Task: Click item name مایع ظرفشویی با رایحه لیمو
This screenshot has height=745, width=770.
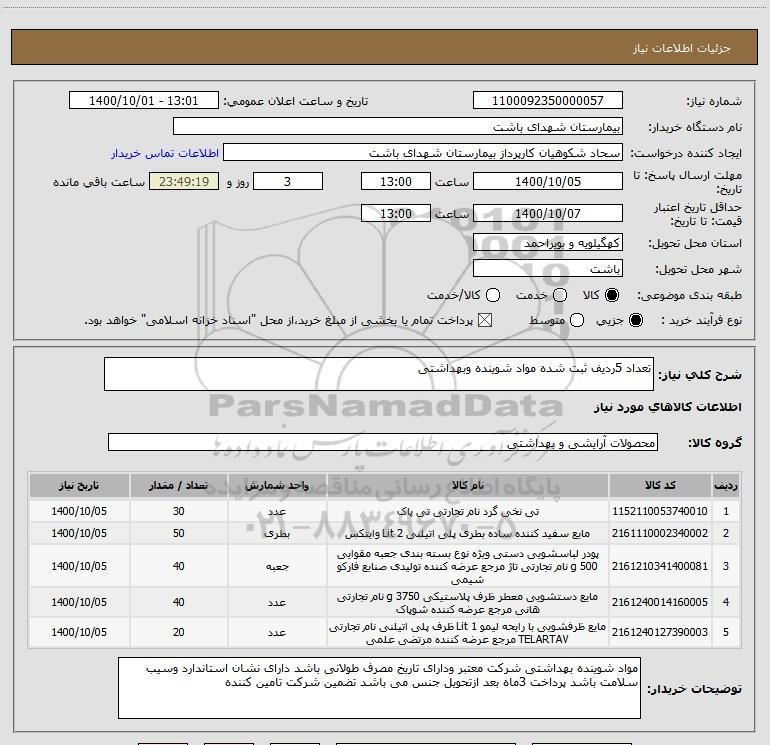Action: tap(468, 633)
